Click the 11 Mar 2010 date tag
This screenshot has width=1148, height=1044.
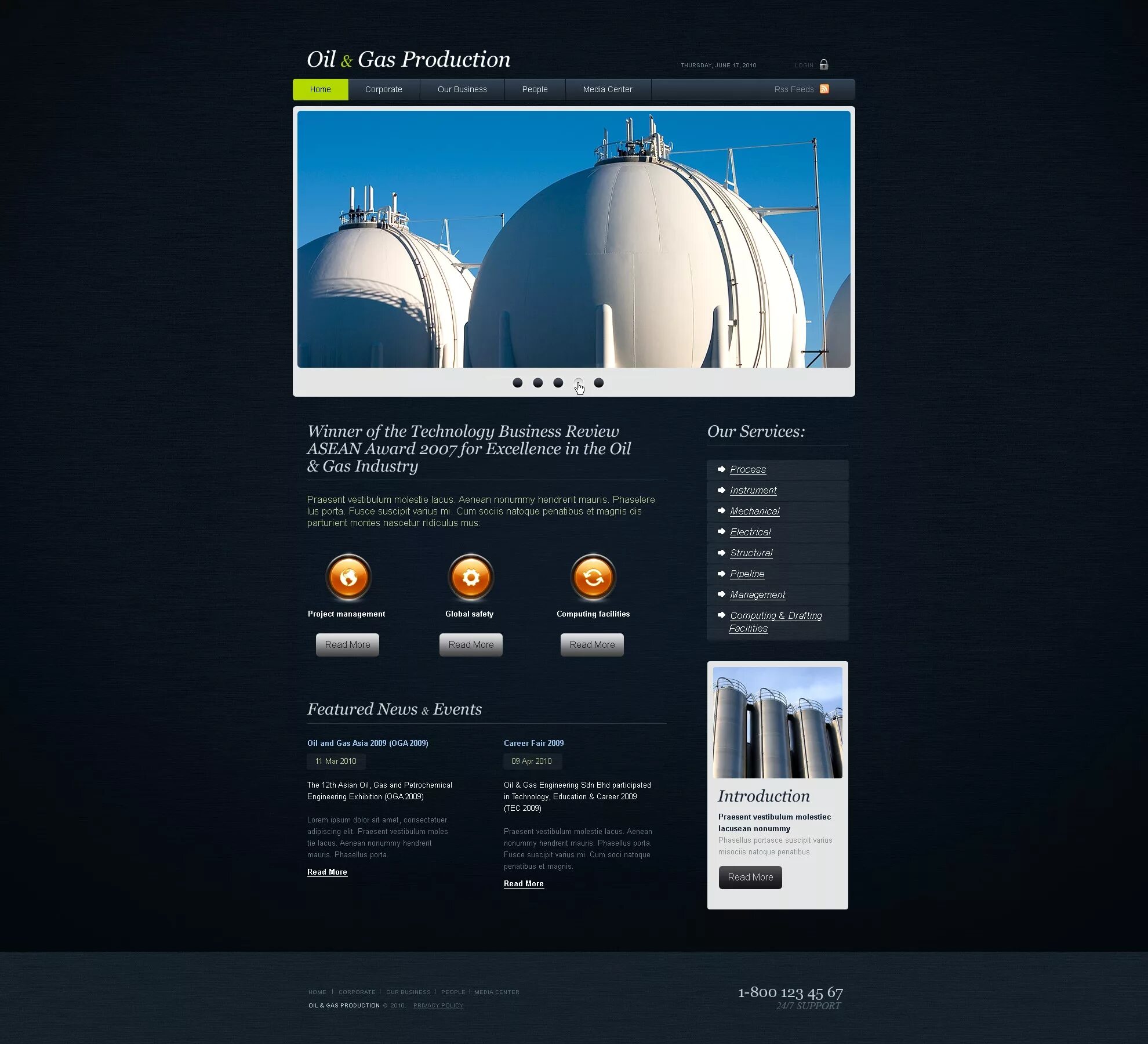336,762
